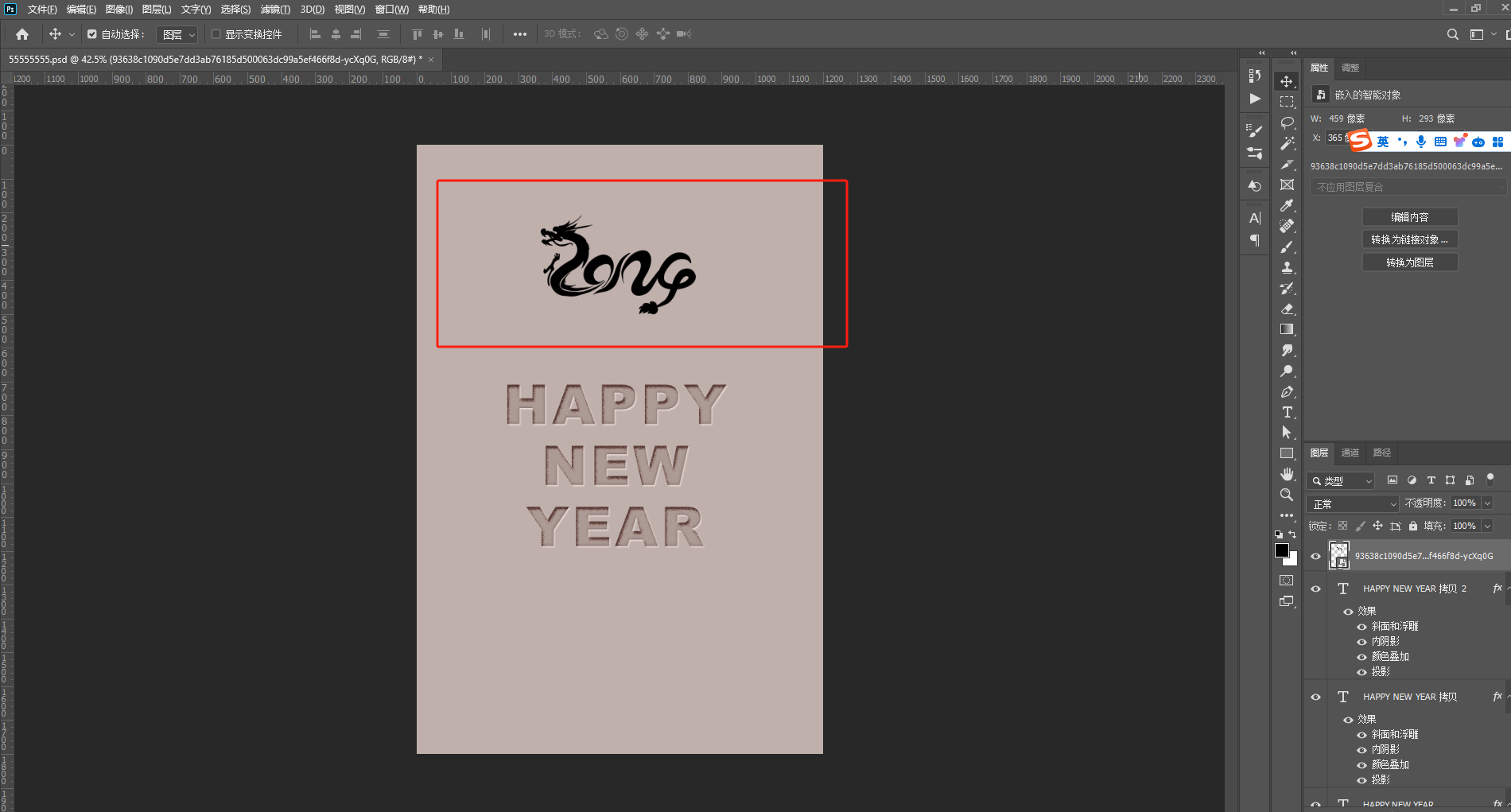Open the 正常 blend mode dropdown
1511x812 pixels.
(1352, 503)
